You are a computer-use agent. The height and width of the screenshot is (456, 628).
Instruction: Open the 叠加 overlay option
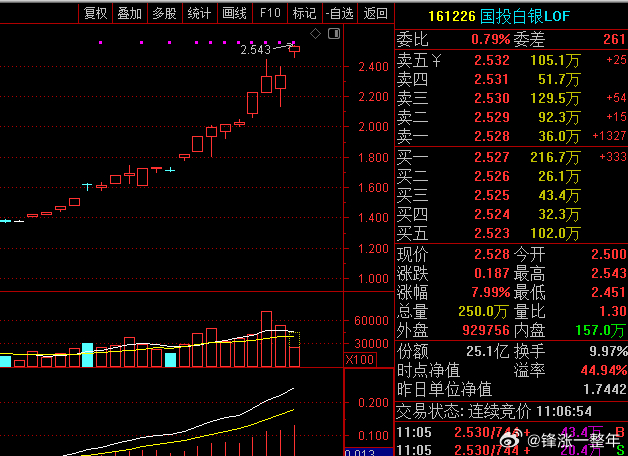tap(130, 13)
